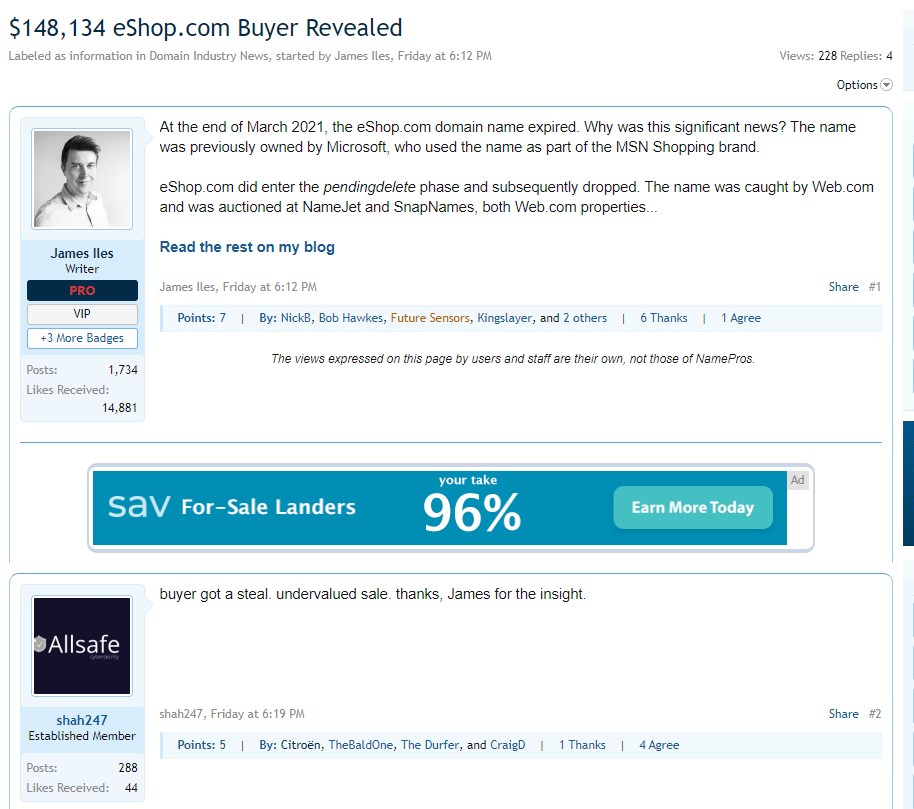Open thread starter James Iles link in header
The width and height of the screenshot is (914, 809).
coord(362,56)
